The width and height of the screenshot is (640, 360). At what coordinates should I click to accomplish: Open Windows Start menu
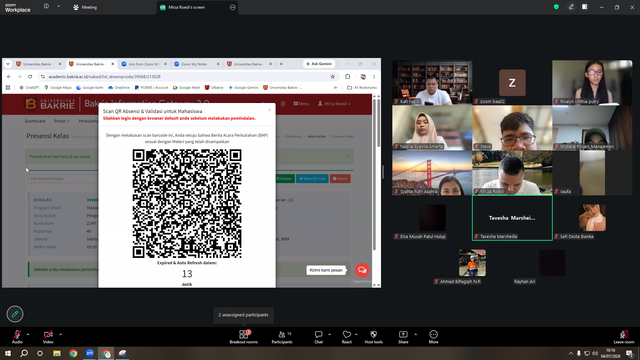point(8,353)
